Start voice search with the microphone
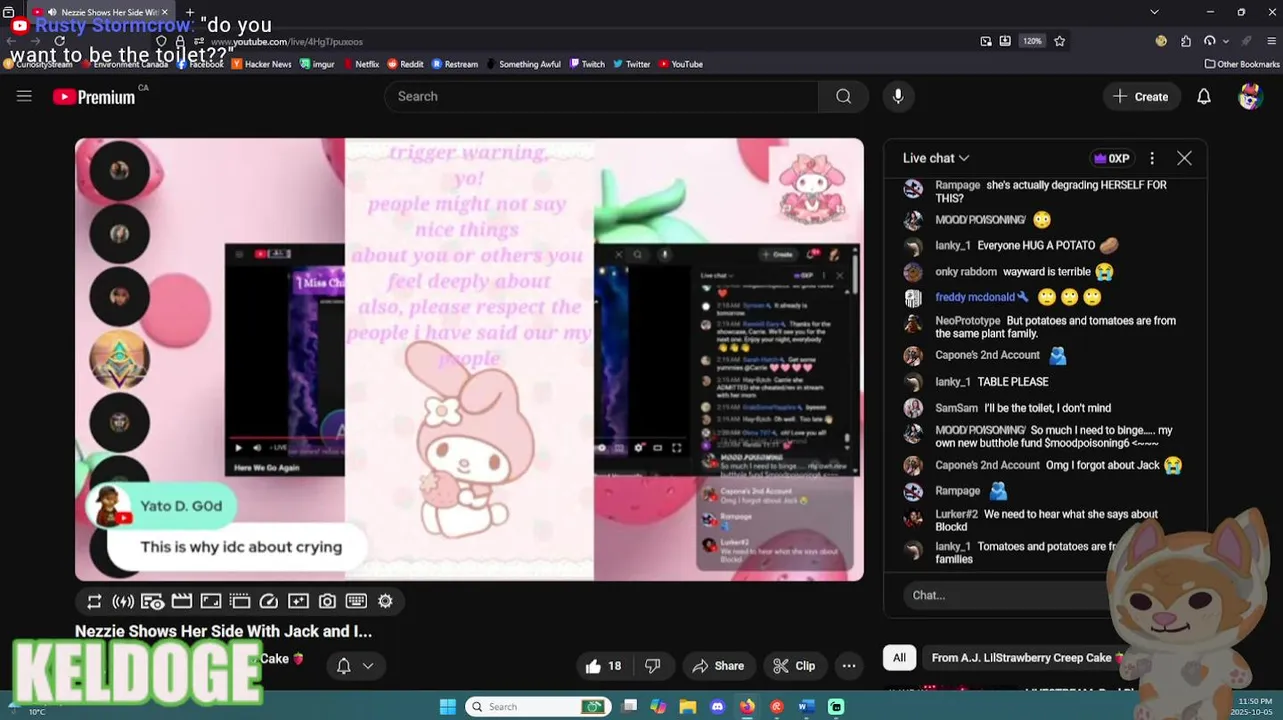Screen dimensions: 1283x720 tap(898, 96)
